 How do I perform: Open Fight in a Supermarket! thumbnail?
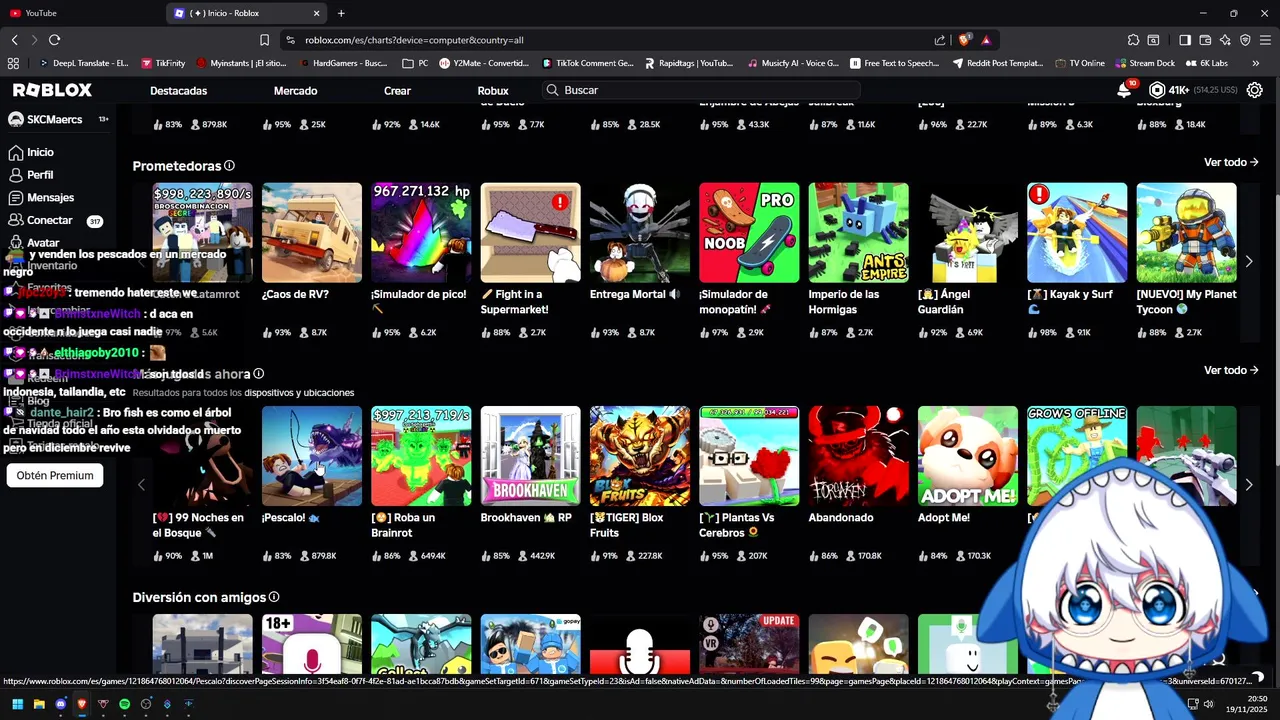tap(530, 232)
